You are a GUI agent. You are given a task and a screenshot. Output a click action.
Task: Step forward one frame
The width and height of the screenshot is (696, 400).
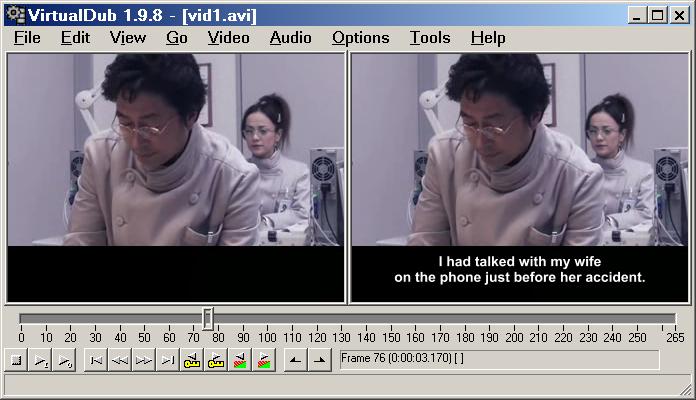[x=143, y=360]
